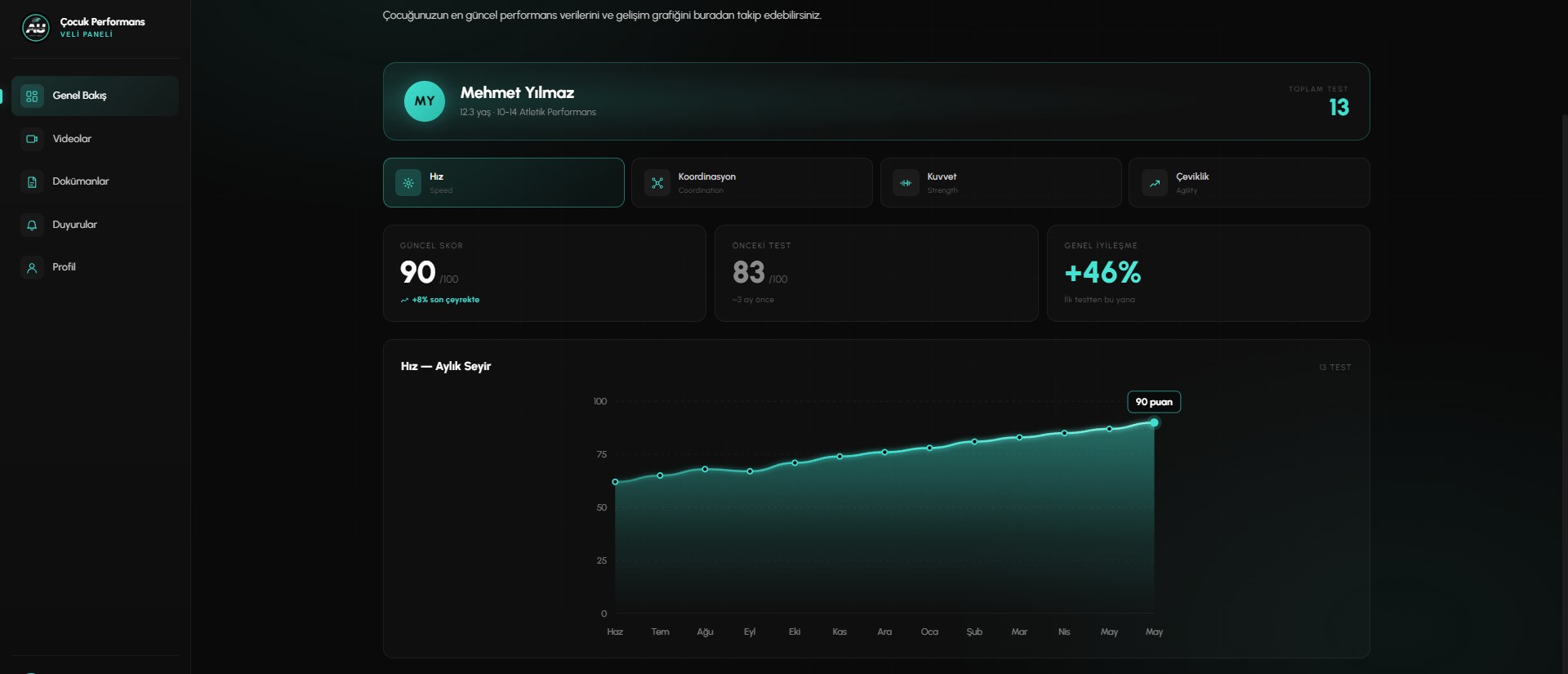Click the '13 TEST' label on chart

[1334, 368]
